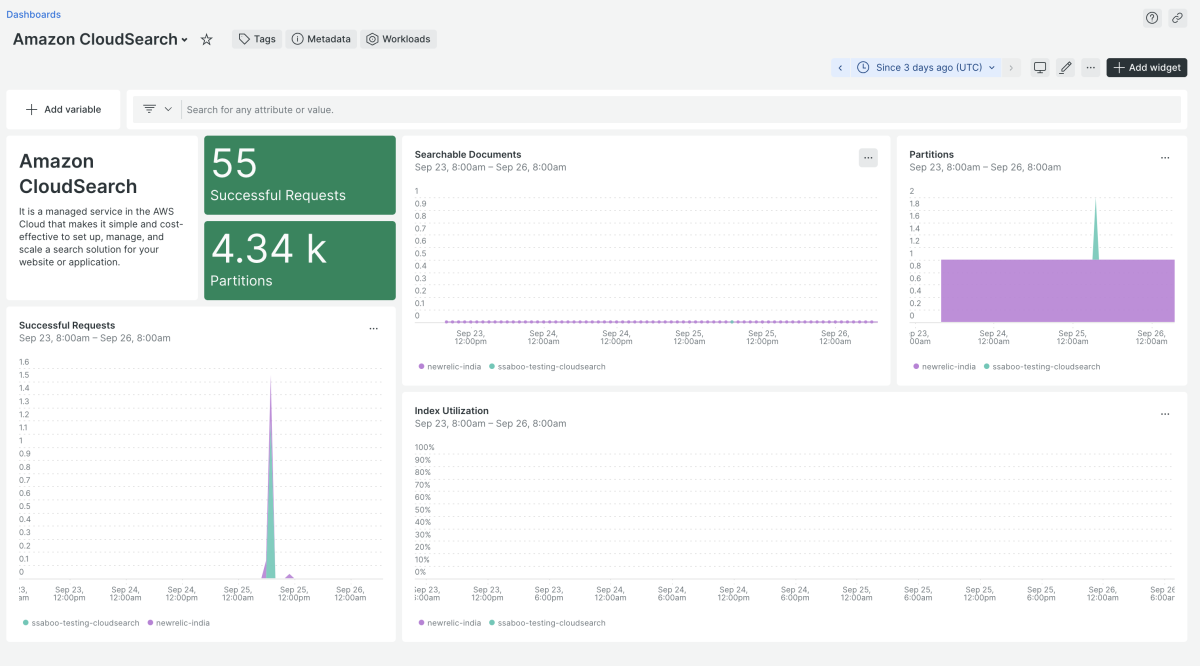The width and height of the screenshot is (1200, 666).
Task: Open the Index Utilization widget ellipsis menu
Action: pos(1165,413)
